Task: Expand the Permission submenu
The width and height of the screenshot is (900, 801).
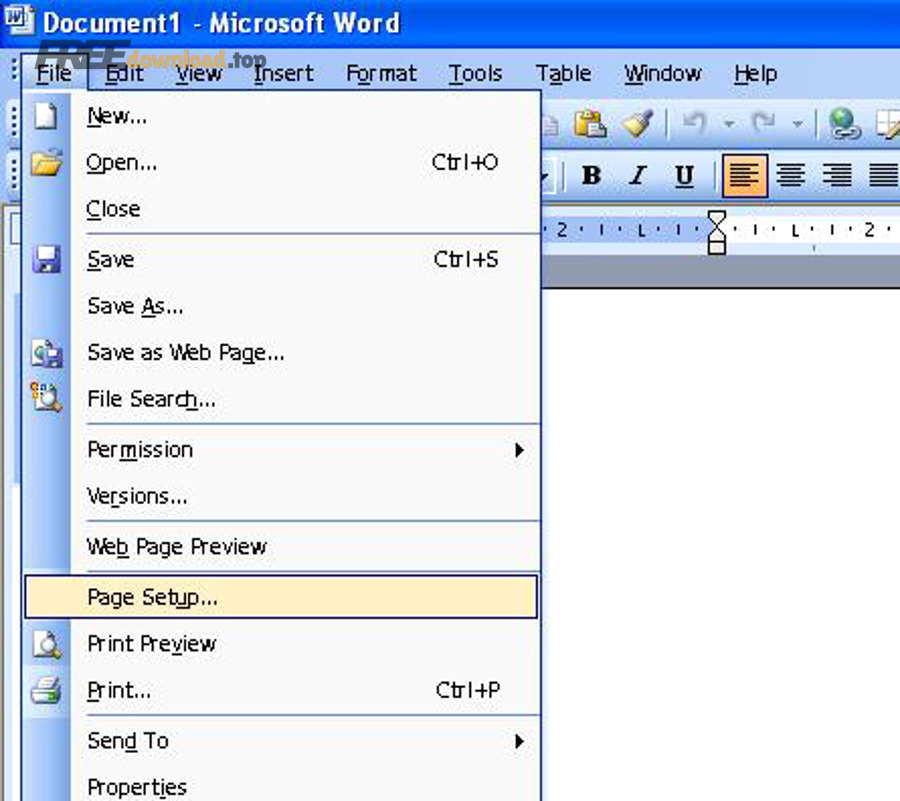Action: pyautogui.click(x=281, y=450)
